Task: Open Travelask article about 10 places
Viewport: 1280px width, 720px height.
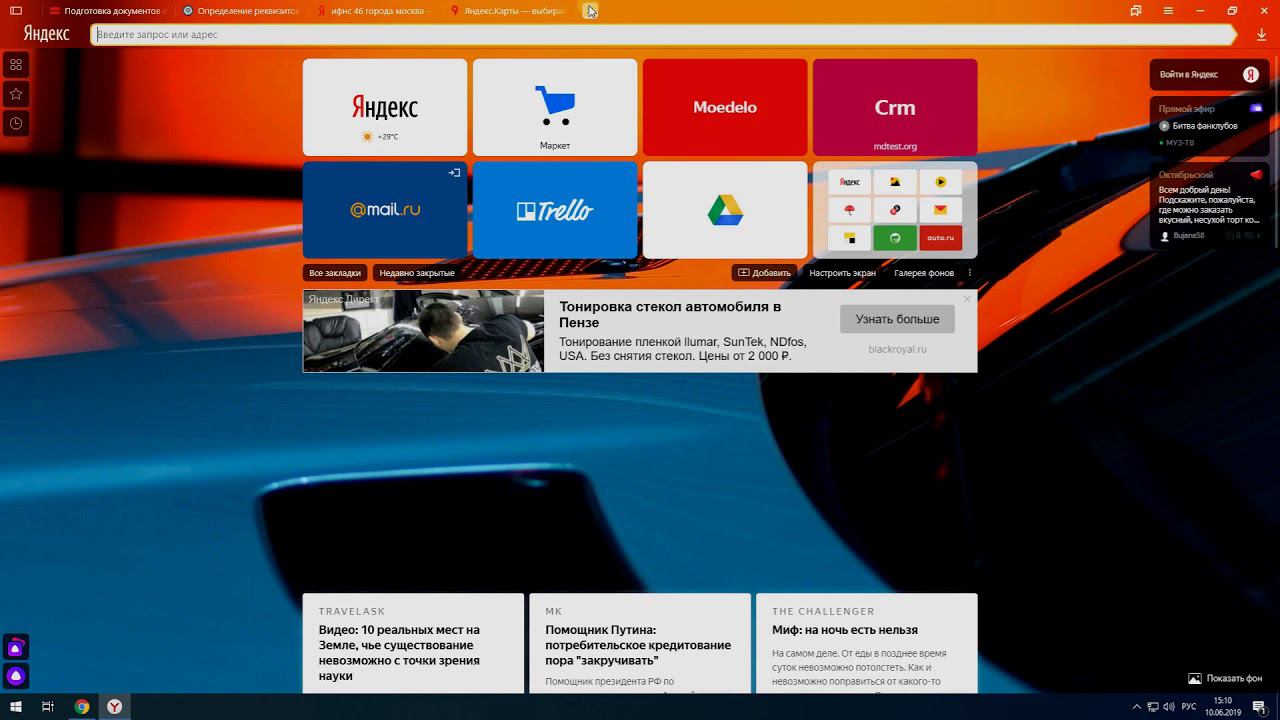Action: tap(413, 643)
